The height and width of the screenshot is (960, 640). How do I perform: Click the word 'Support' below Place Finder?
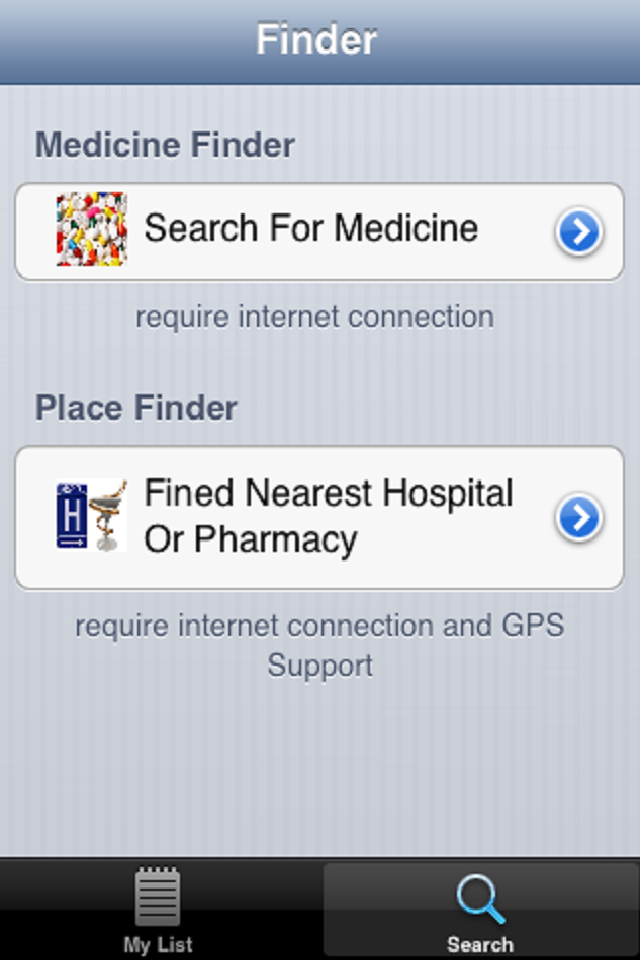coord(320,665)
